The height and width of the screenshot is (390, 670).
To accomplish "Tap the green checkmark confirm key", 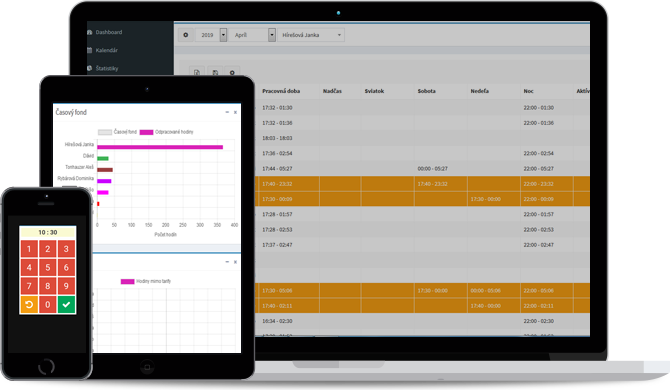I will (x=66, y=305).
